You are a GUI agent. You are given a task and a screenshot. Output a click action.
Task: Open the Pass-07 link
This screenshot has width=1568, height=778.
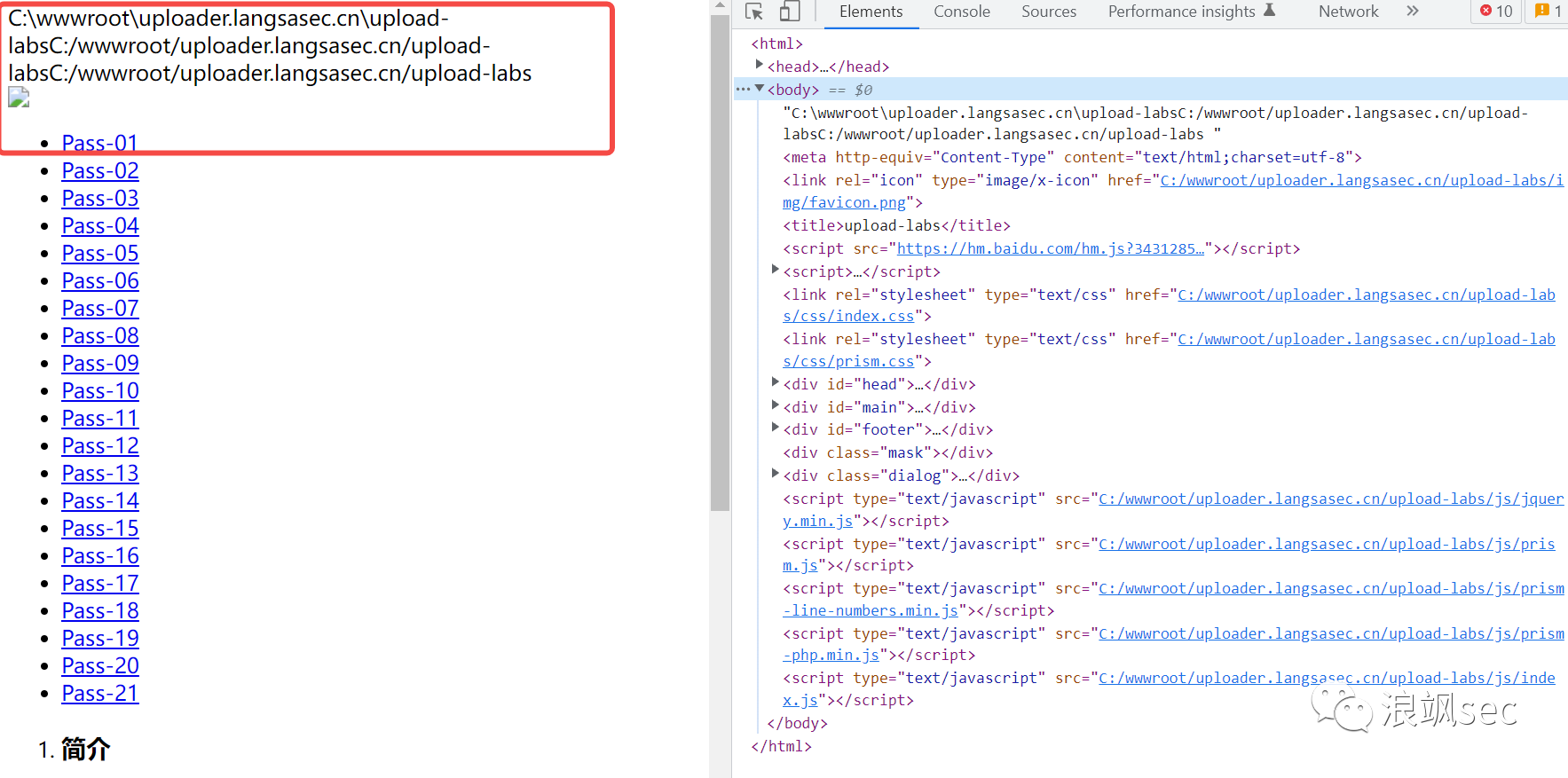point(100,308)
